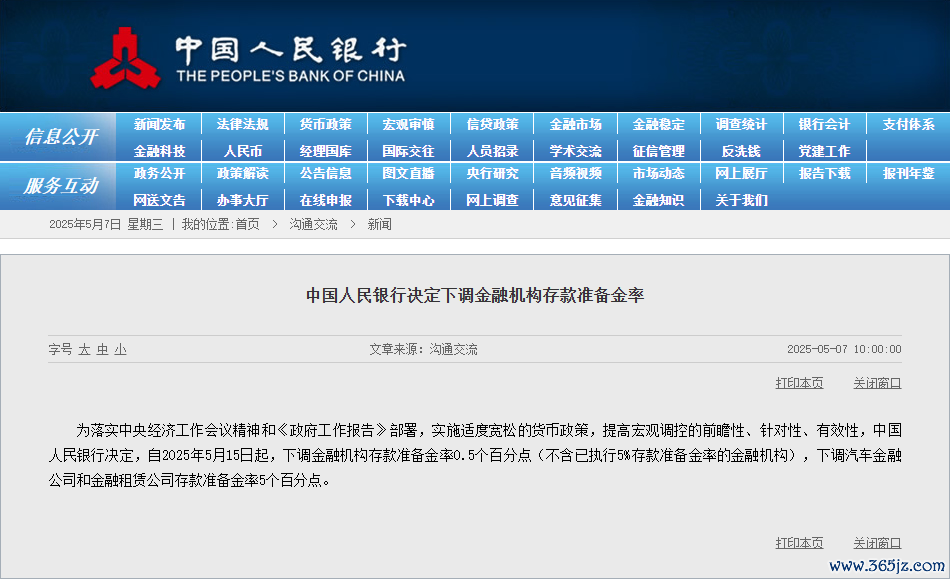Open 国际交往 menu item
The height and width of the screenshot is (581, 952).
[x=409, y=151]
